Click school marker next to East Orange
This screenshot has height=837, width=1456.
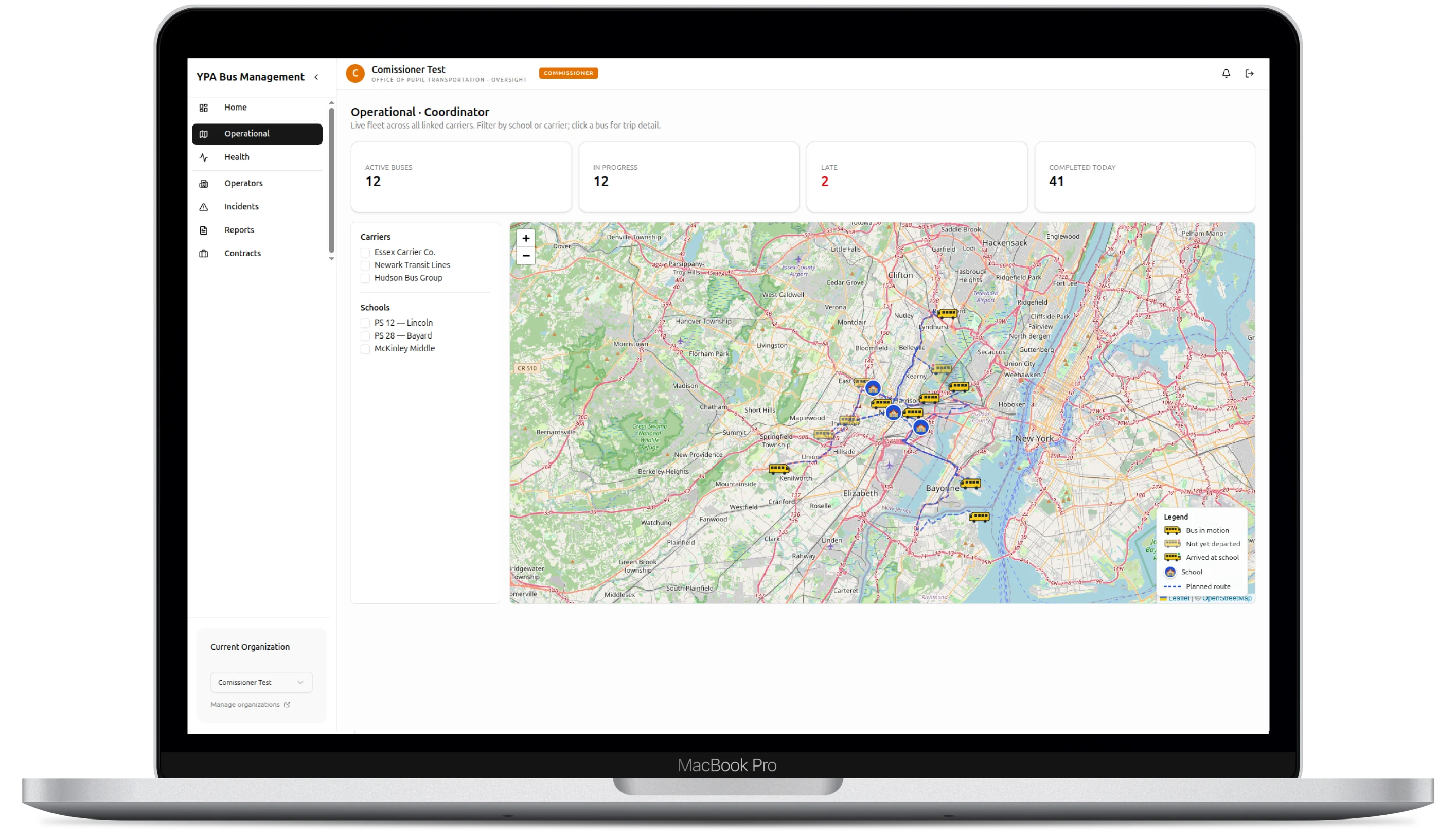[x=873, y=388]
